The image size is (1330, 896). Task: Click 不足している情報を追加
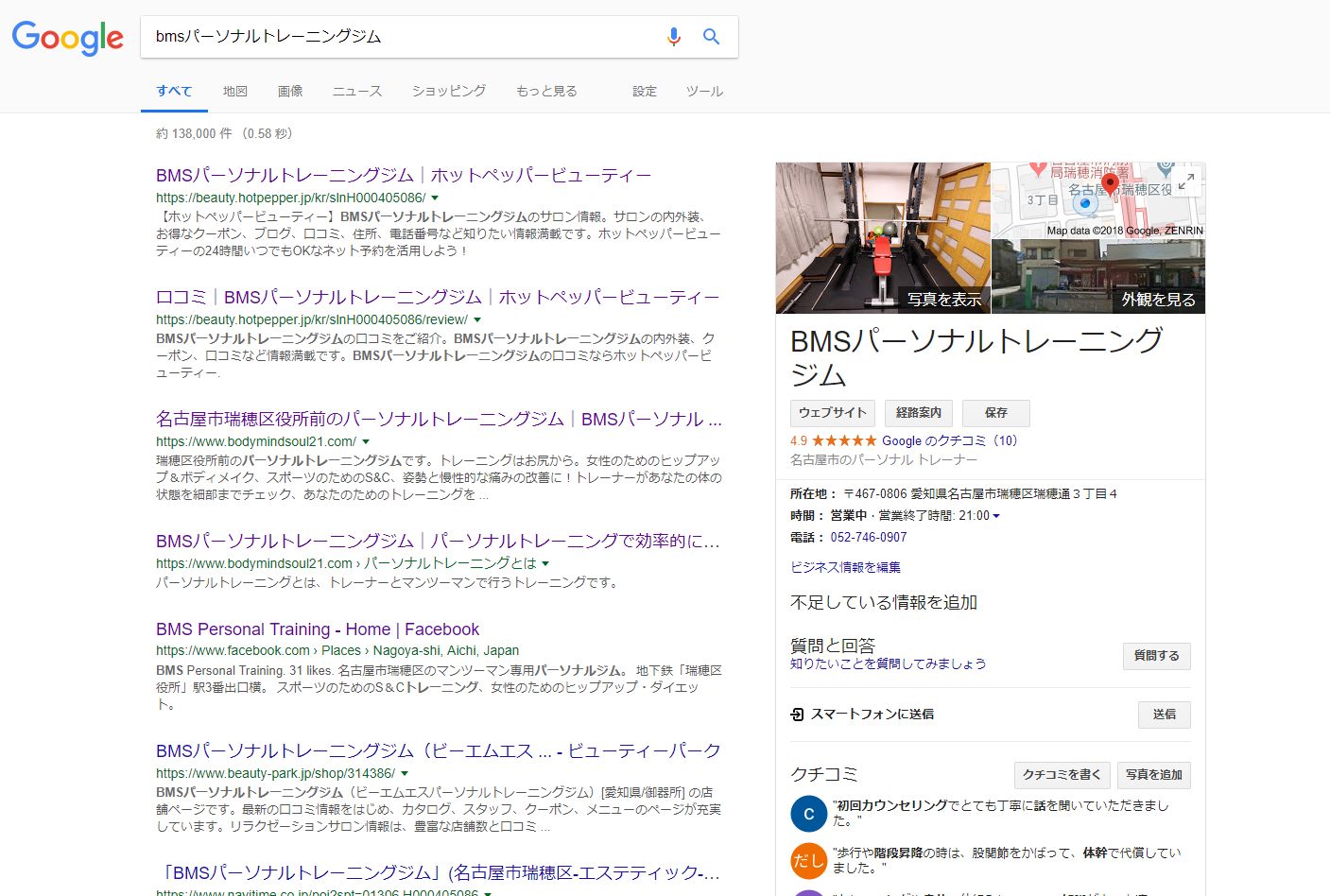[x=884, y=603]
